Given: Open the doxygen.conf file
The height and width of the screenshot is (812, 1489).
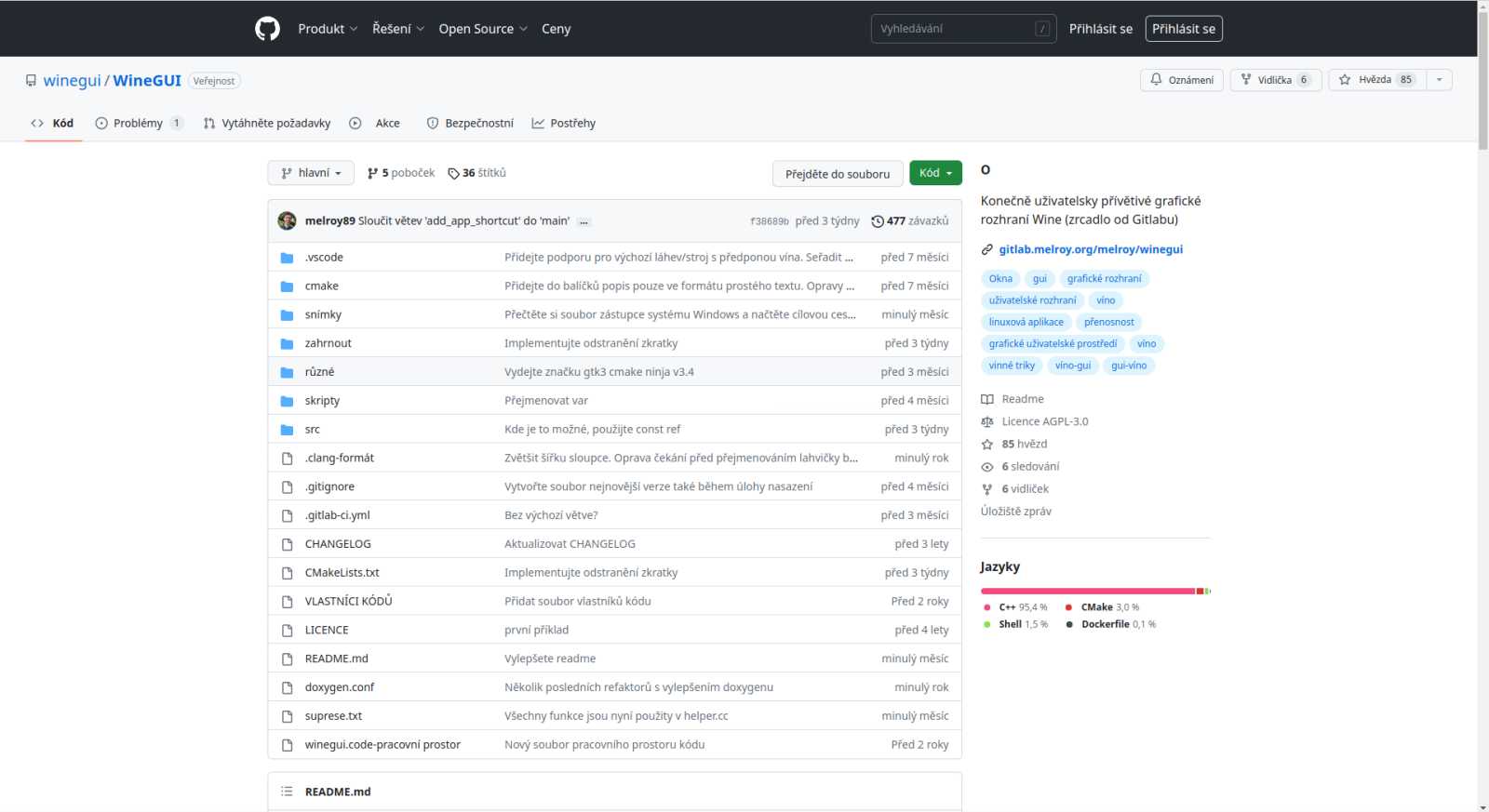Looking at the screenshot, I should [339, 687].
